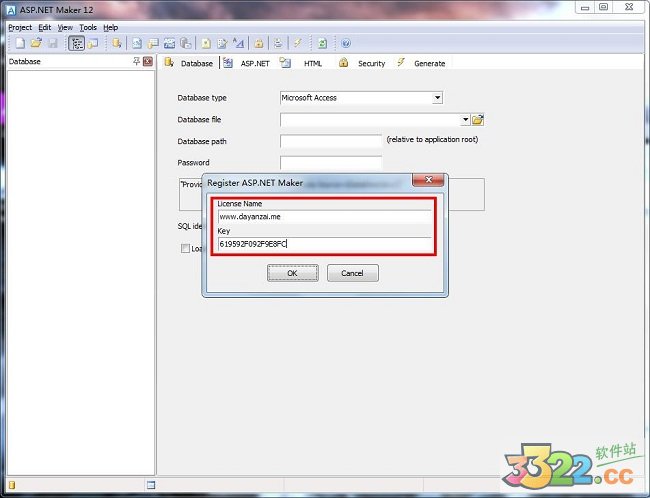Viewport: 650px width, 498px height.
Task: Click the ASP.NET settings page icon in toolbar
Action: point(137,43)
